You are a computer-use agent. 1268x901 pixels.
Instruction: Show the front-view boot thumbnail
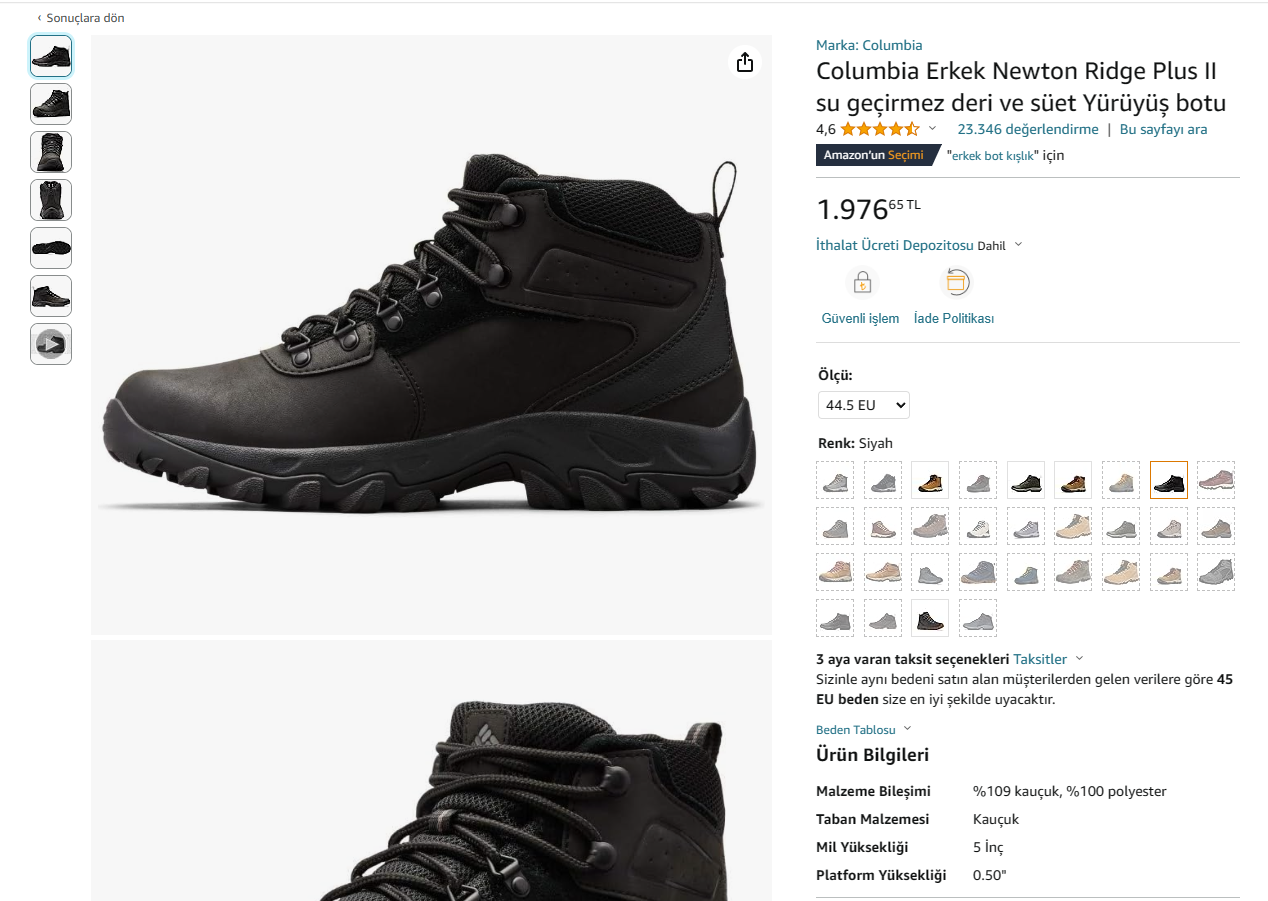point(51,152)
